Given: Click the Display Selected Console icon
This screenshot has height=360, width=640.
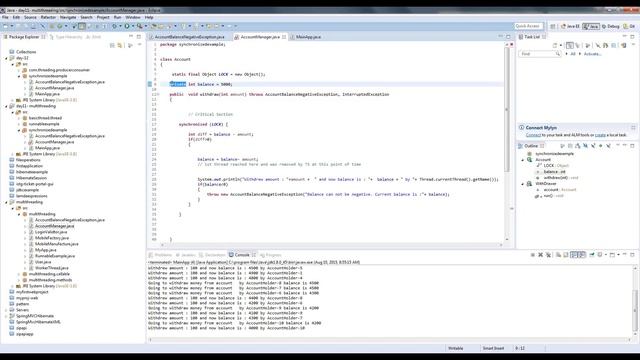Looking at the screenshot, I should click(600, 255).
